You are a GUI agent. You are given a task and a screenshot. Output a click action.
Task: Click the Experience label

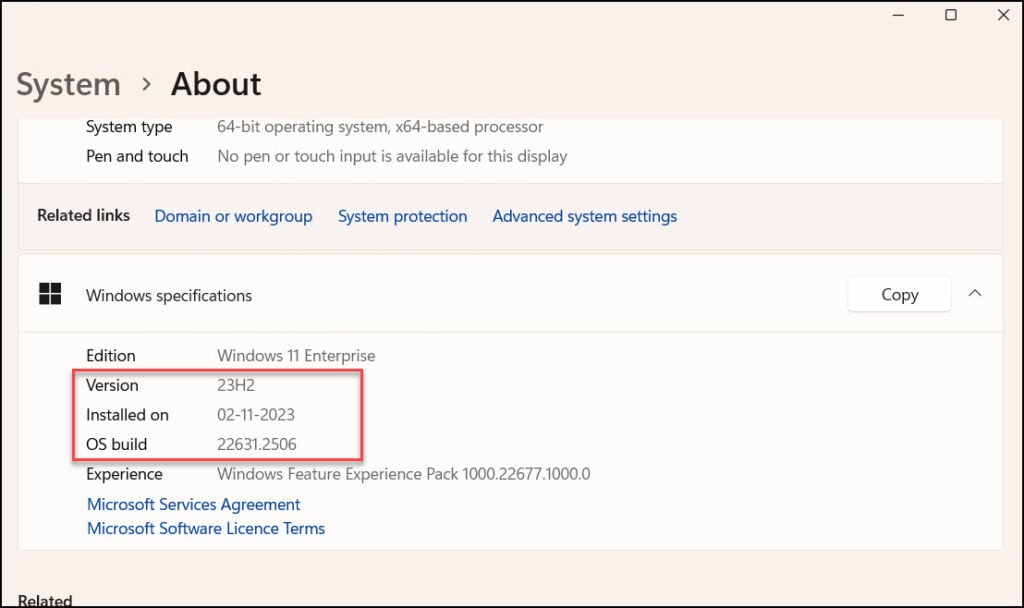click(124, 474)
